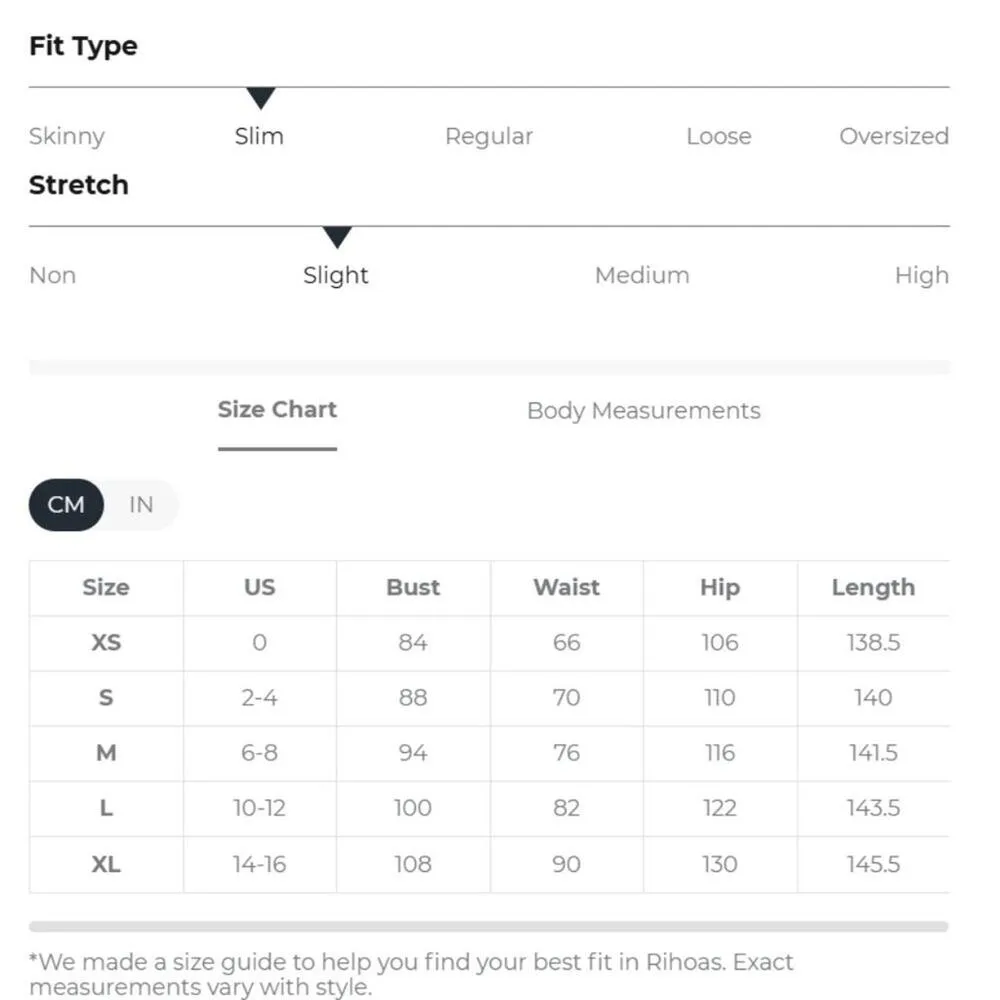
Task: Choose the Skinny fit label
Action: pyautogui.click(x=66, y=137)
